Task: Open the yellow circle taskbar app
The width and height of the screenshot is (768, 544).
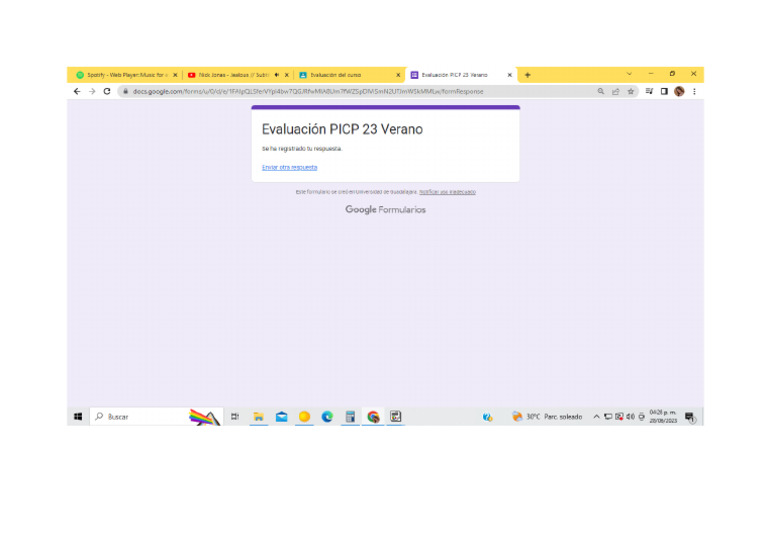Action: (x=304, y=417)
